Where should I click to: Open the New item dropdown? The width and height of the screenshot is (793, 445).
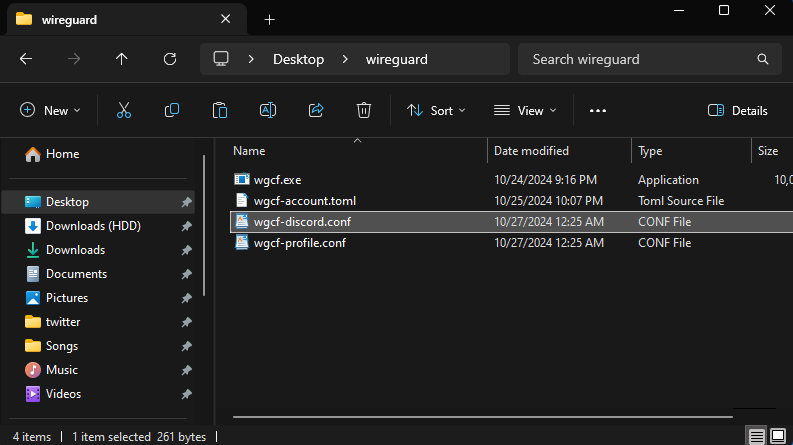(x=50, y=111)
